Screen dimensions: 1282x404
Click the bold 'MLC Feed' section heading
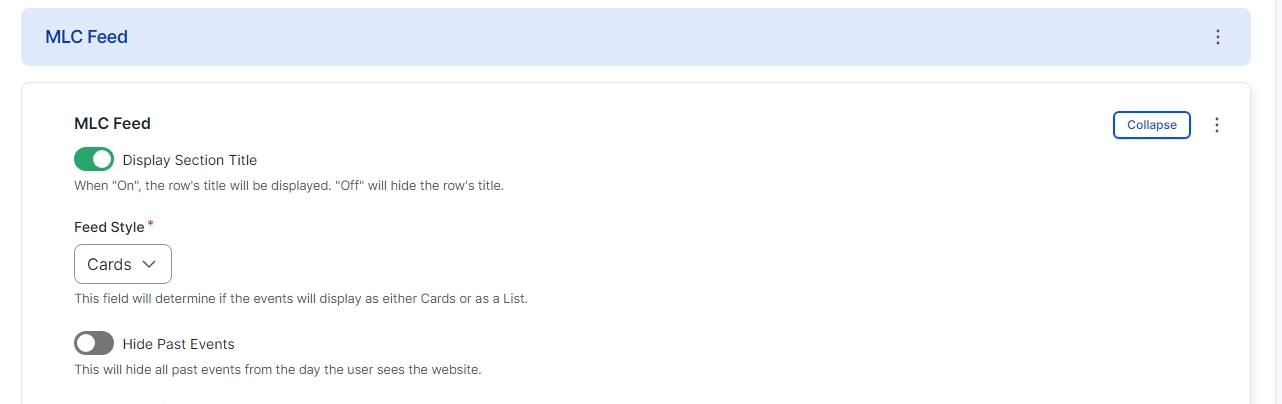112,124
